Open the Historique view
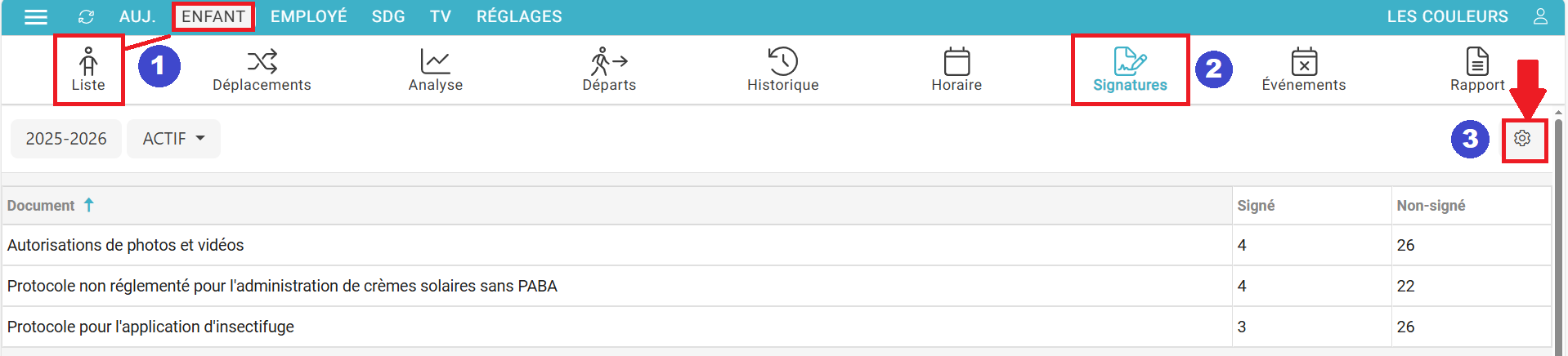 click(x=782, y=70)
